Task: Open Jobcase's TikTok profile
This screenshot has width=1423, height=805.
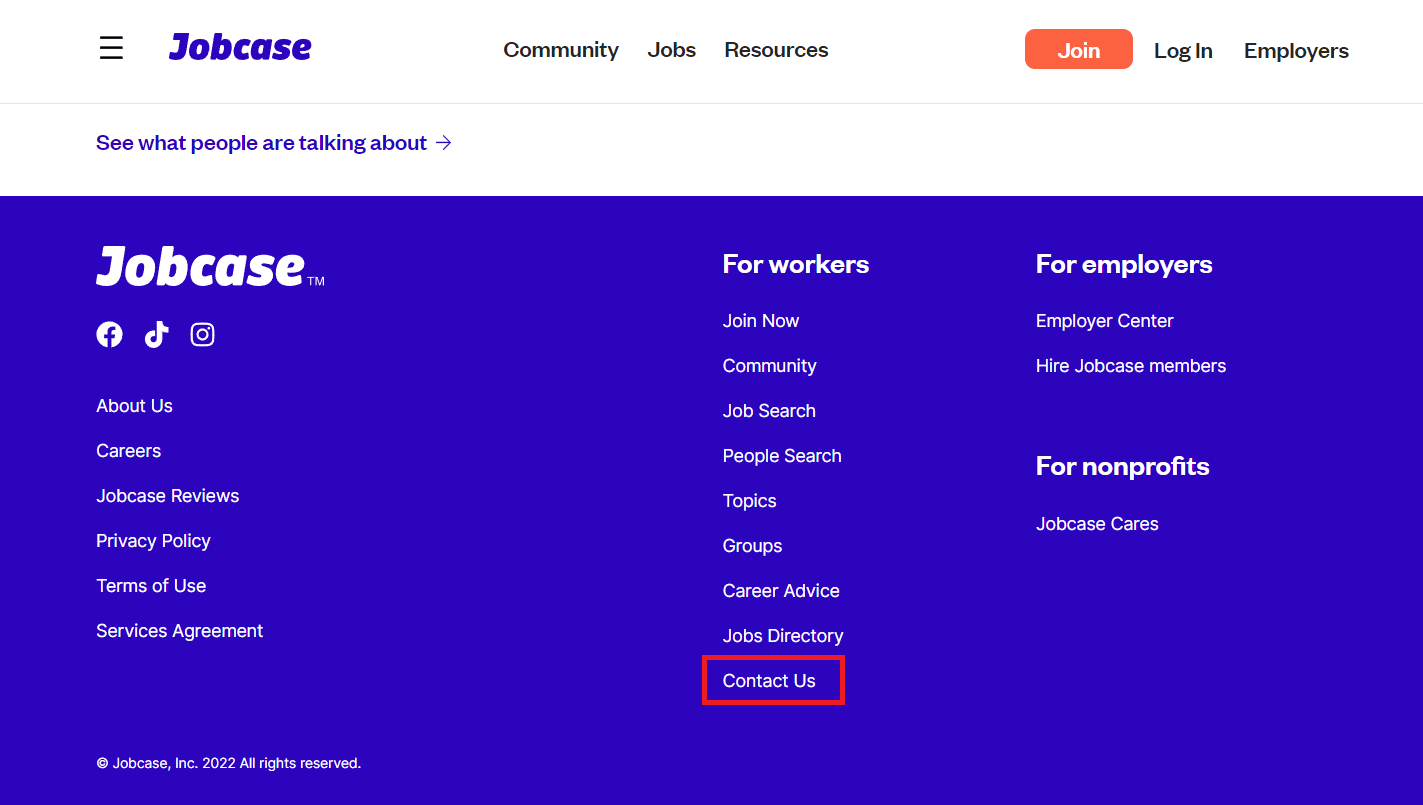Action: tap(156, 334)
